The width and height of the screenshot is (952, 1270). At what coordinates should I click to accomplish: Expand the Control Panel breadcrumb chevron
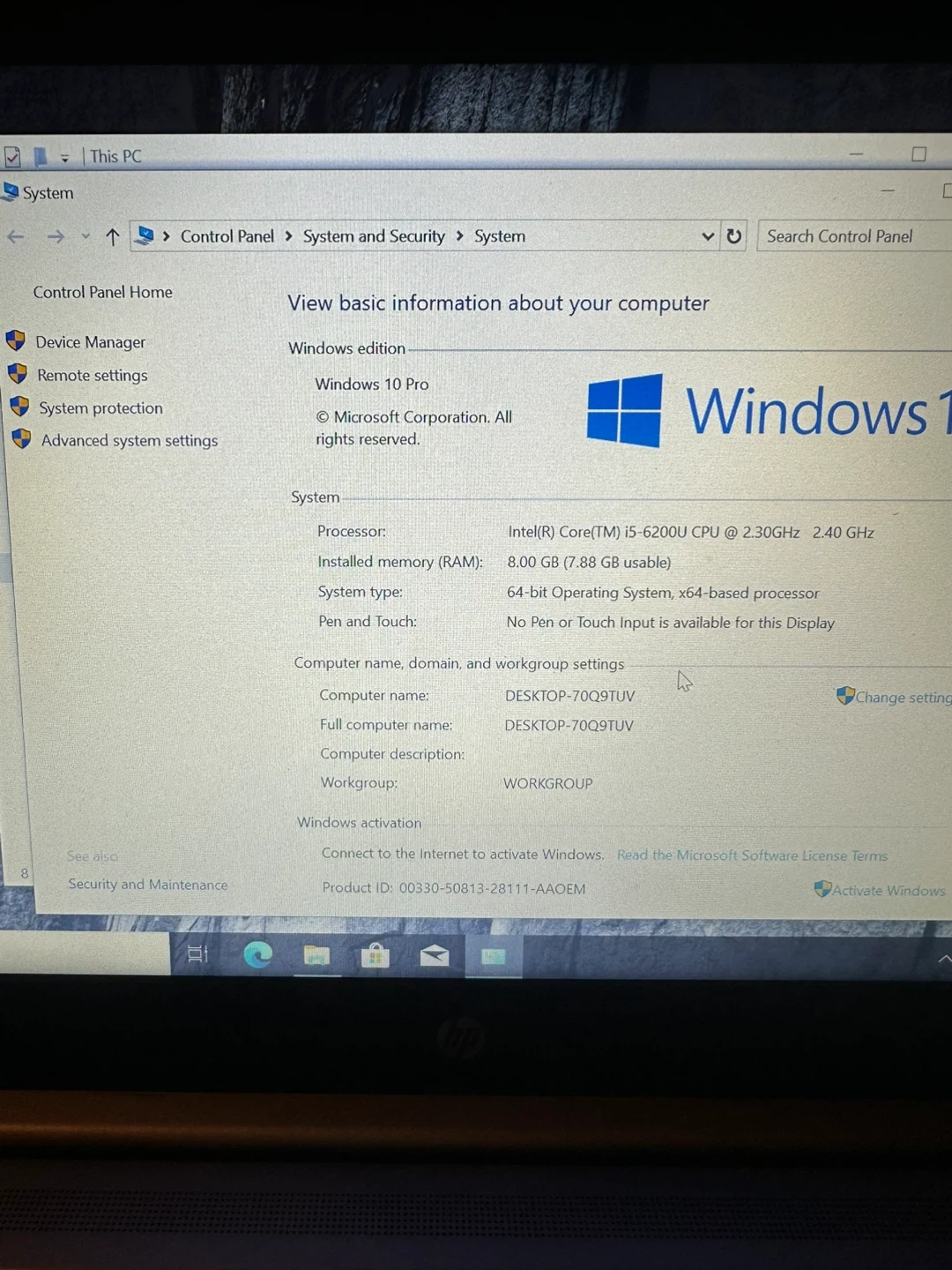tap(288, 236)
